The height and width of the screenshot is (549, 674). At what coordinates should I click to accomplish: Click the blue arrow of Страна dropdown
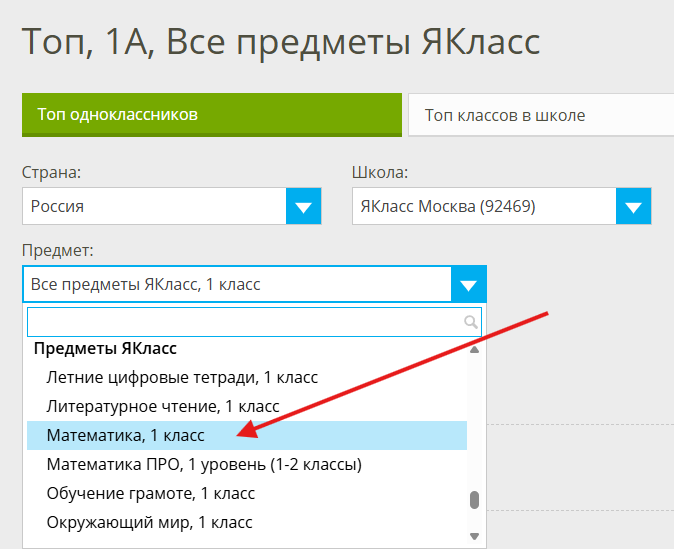[303, 206]
